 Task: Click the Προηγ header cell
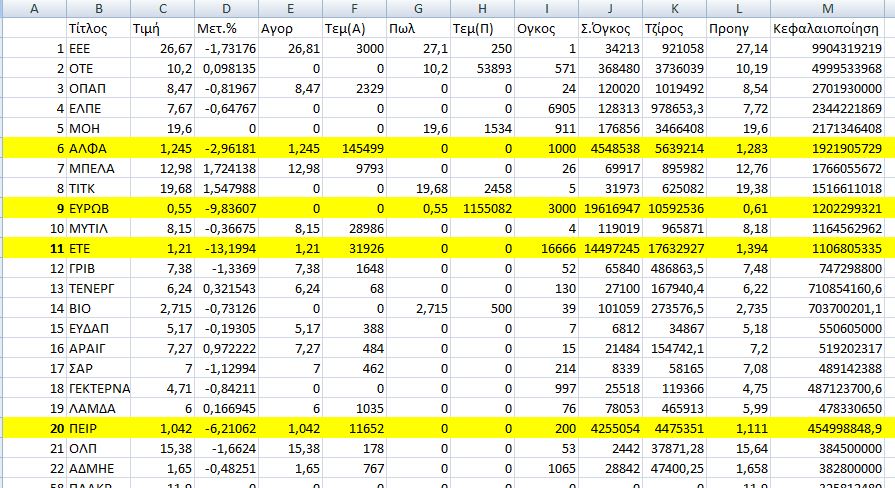[739, 29]
